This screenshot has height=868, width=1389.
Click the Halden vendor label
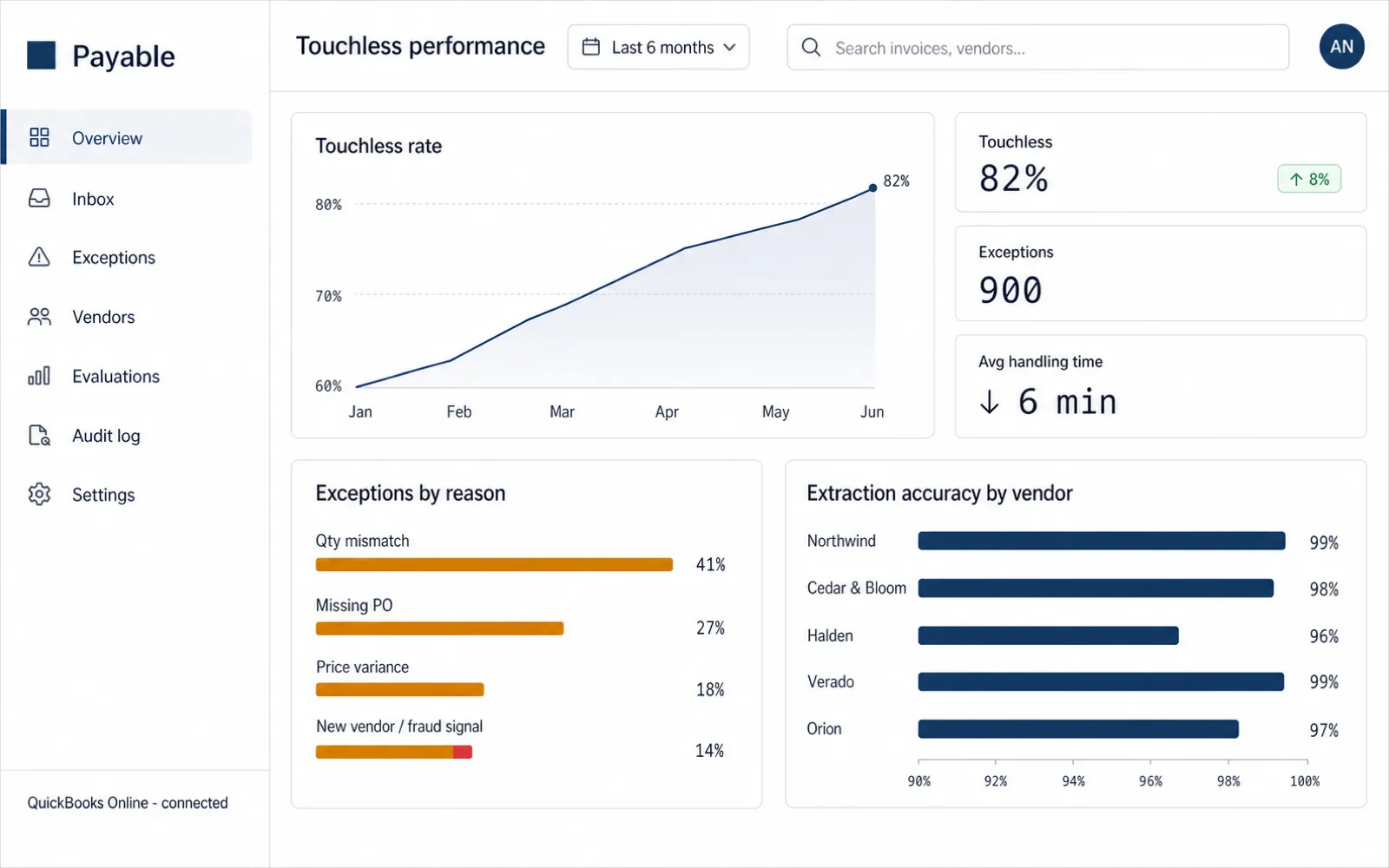click(x=830, y=635)
